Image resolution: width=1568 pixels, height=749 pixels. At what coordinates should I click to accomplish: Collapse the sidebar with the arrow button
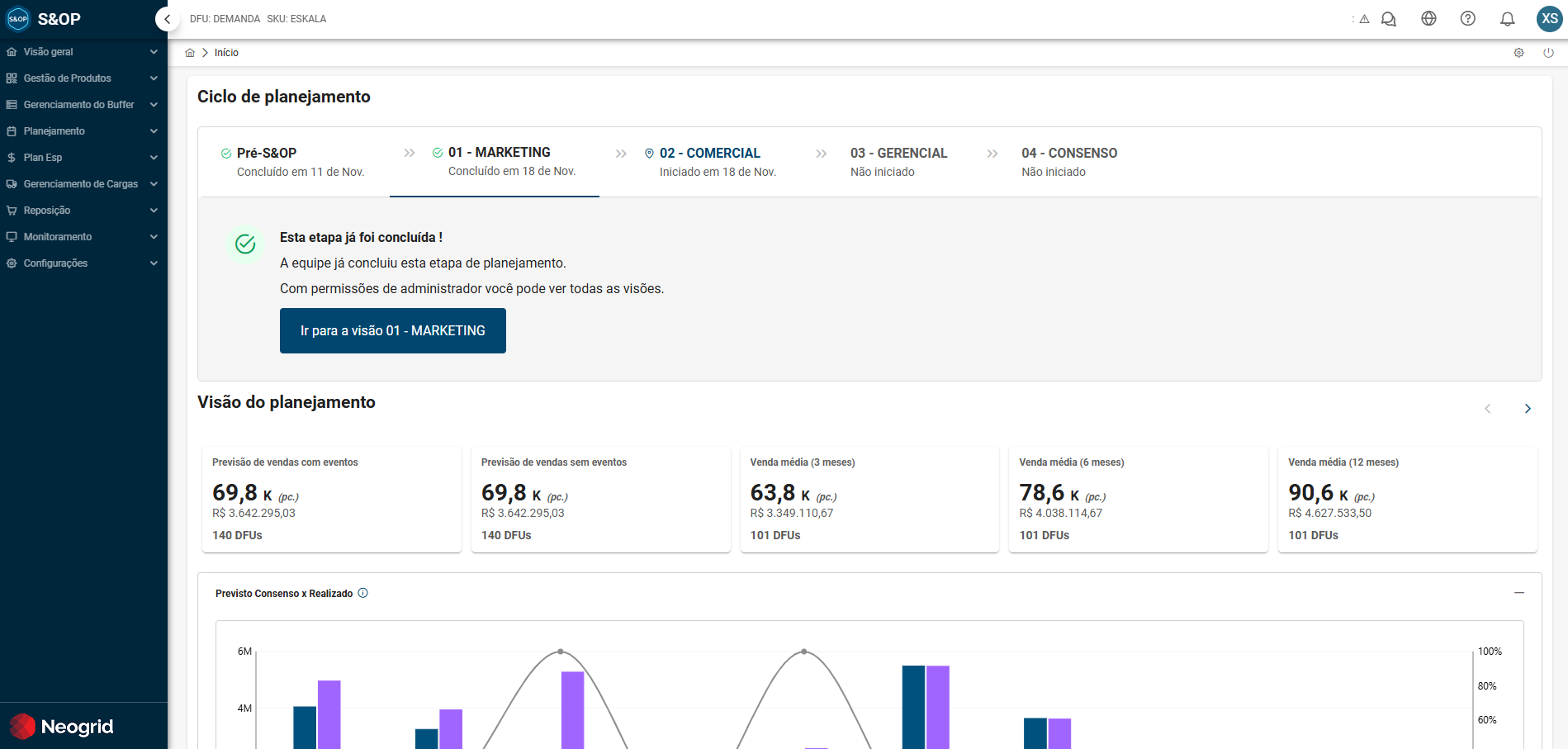pos(168,19)
